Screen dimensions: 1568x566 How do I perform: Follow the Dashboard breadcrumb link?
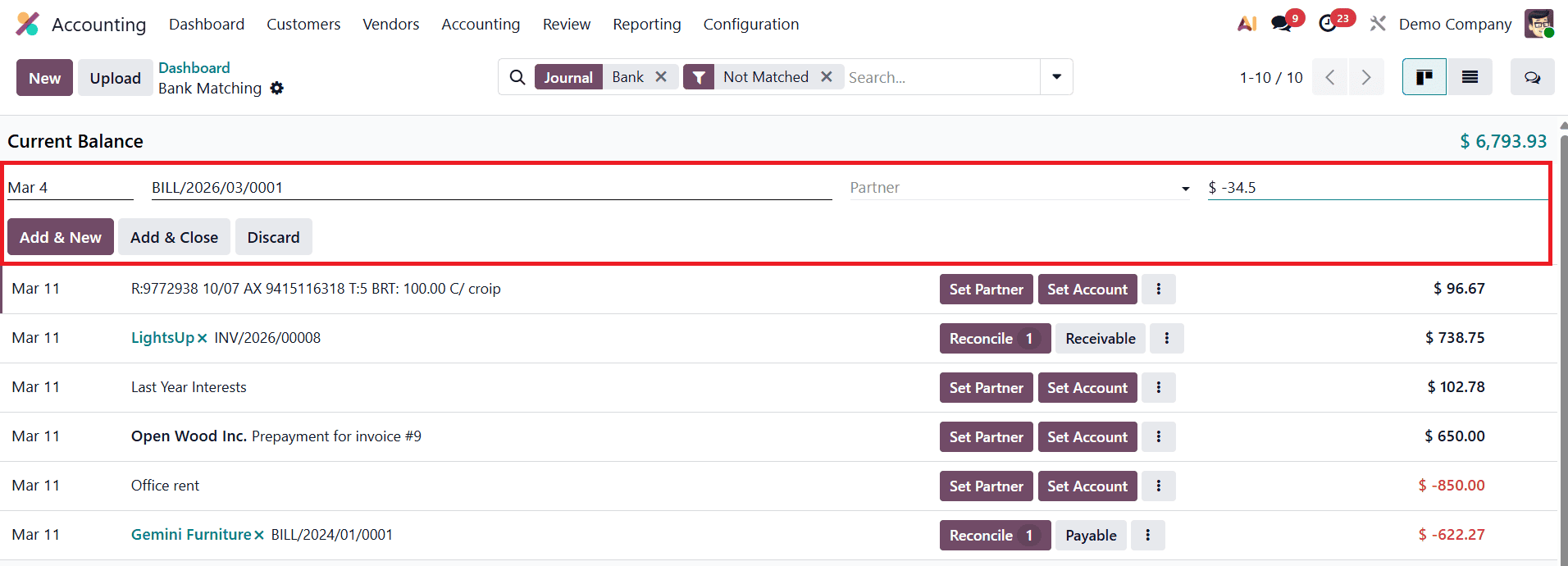(x=194, y=67)
